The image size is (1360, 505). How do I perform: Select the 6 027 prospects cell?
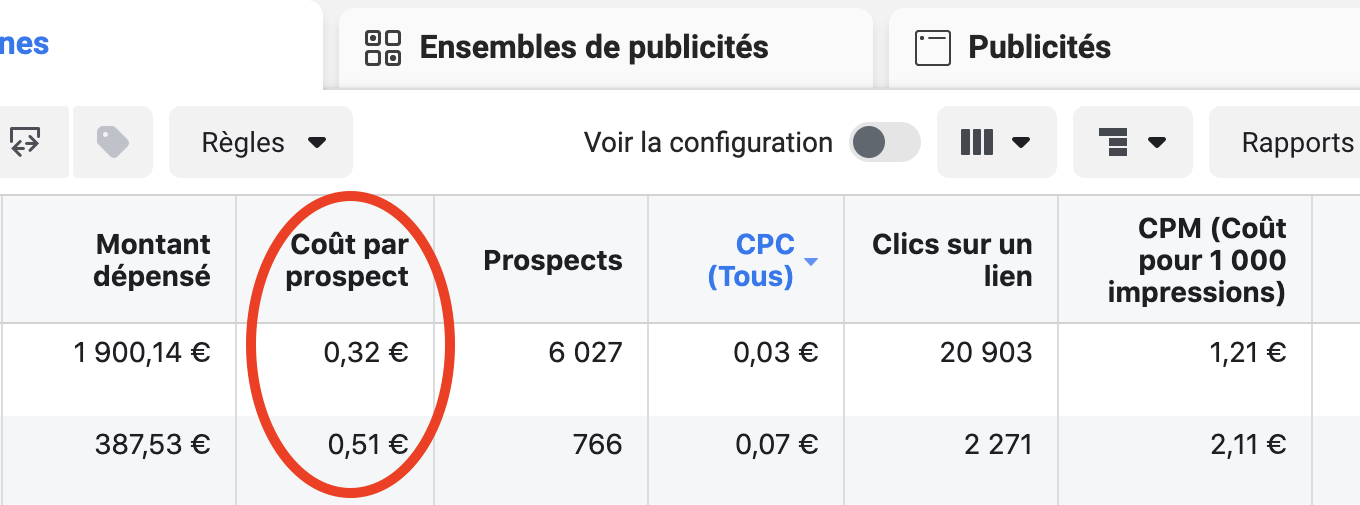pyautogui.click(x=585, y=352)
